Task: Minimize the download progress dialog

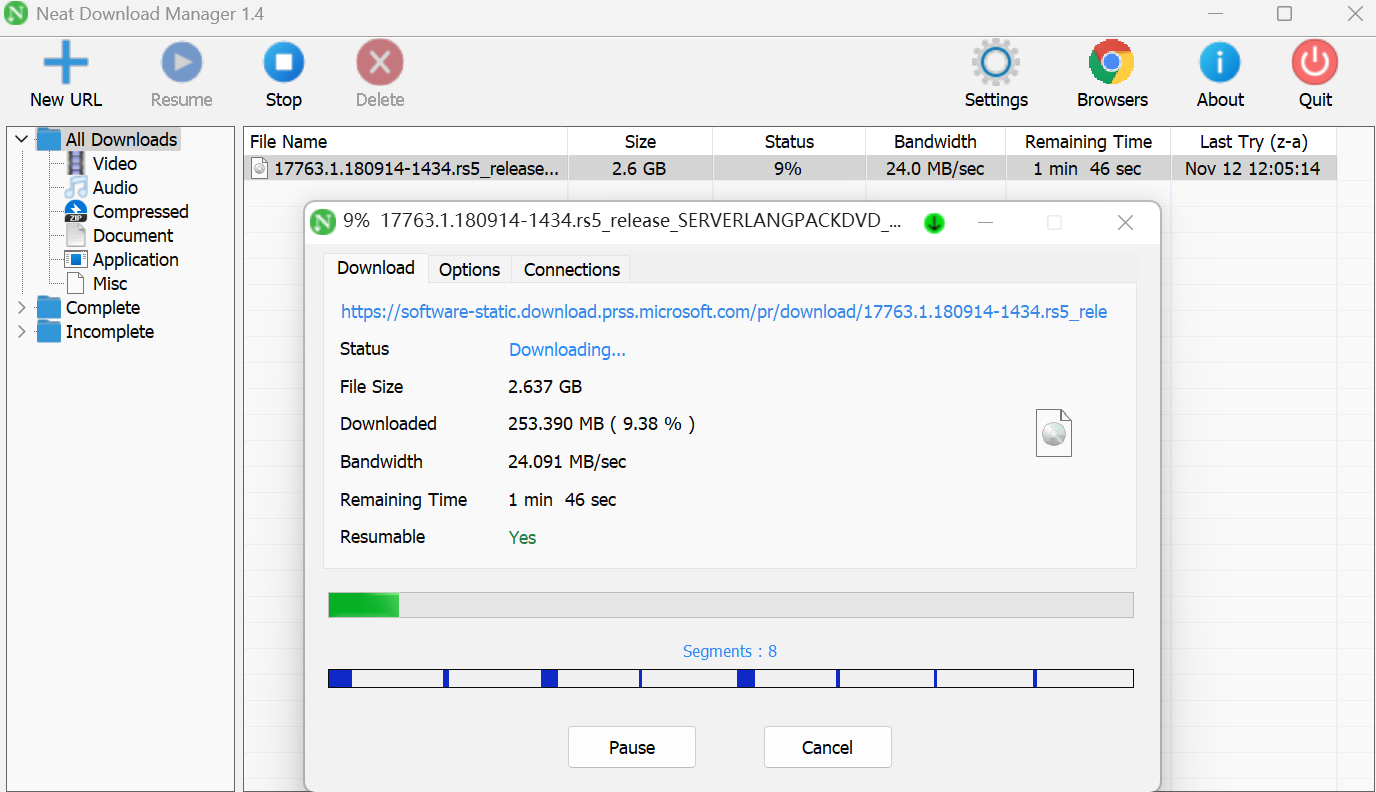Action: 985,222
